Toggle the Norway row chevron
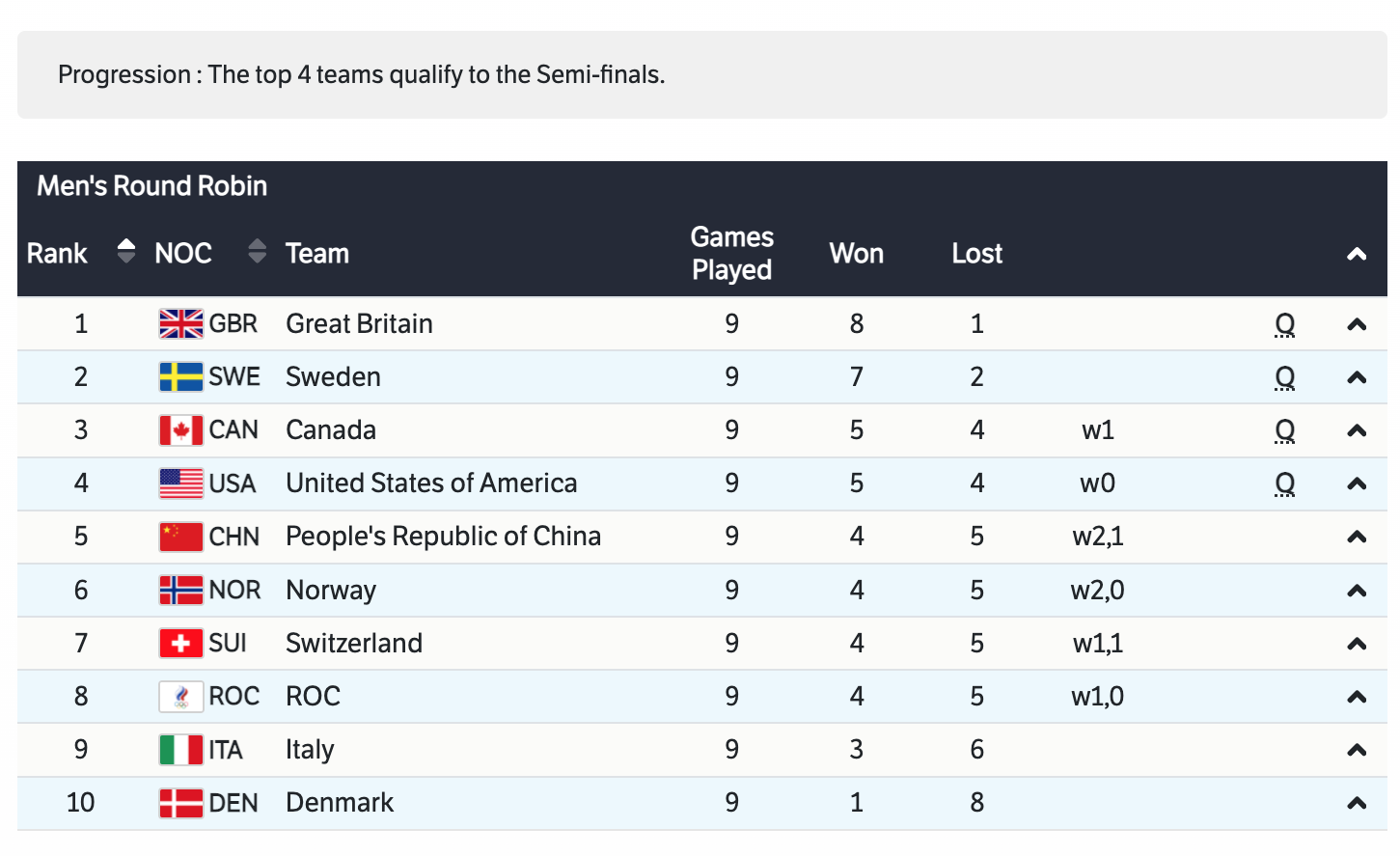 (x=1357, y=591)
